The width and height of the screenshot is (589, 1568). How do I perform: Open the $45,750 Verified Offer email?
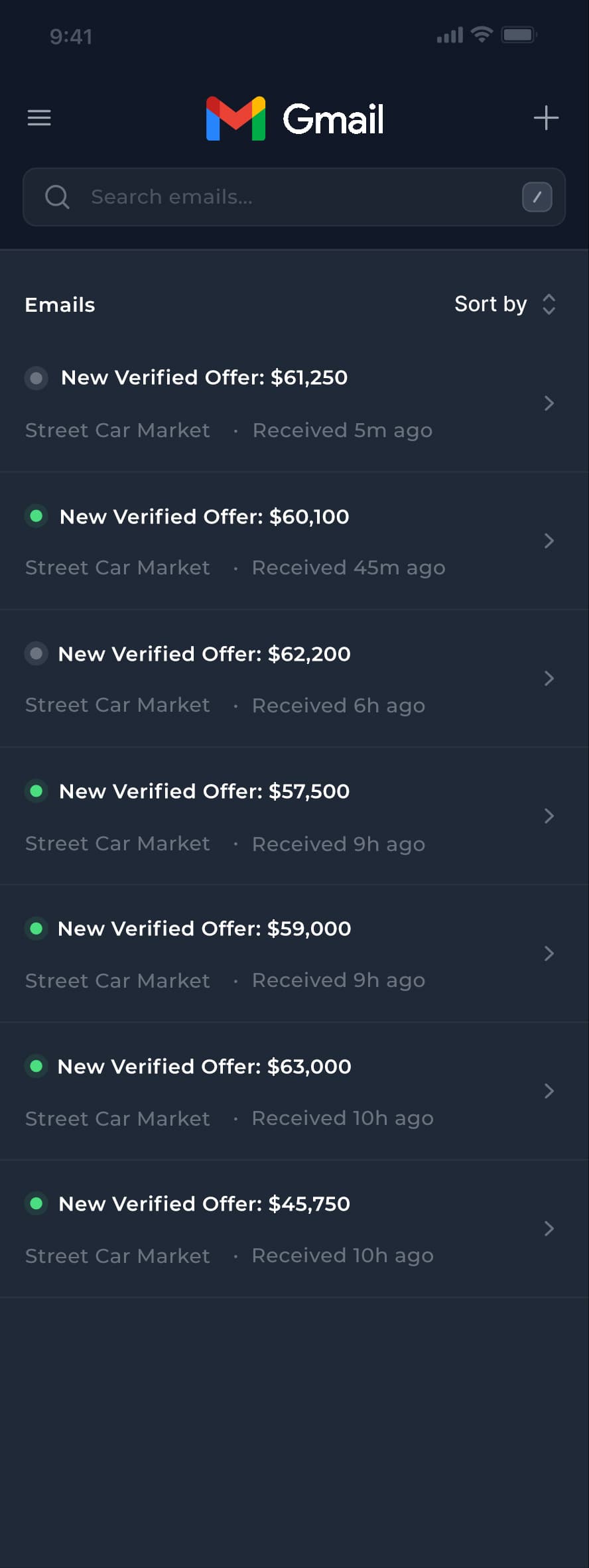[204, 1204]
